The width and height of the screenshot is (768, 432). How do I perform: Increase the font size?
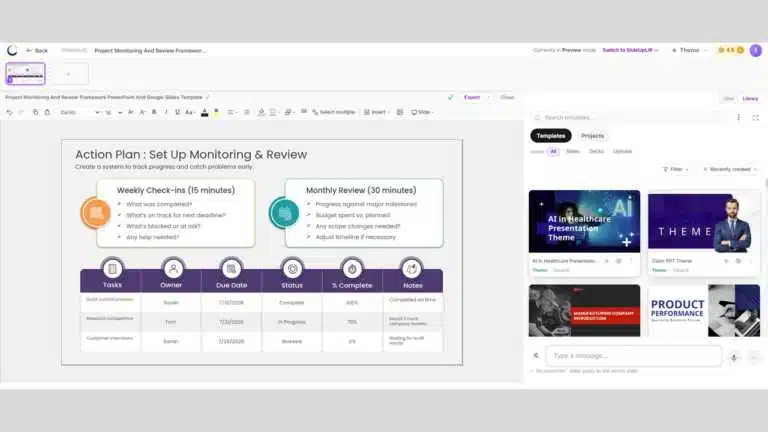coord(131,112)
